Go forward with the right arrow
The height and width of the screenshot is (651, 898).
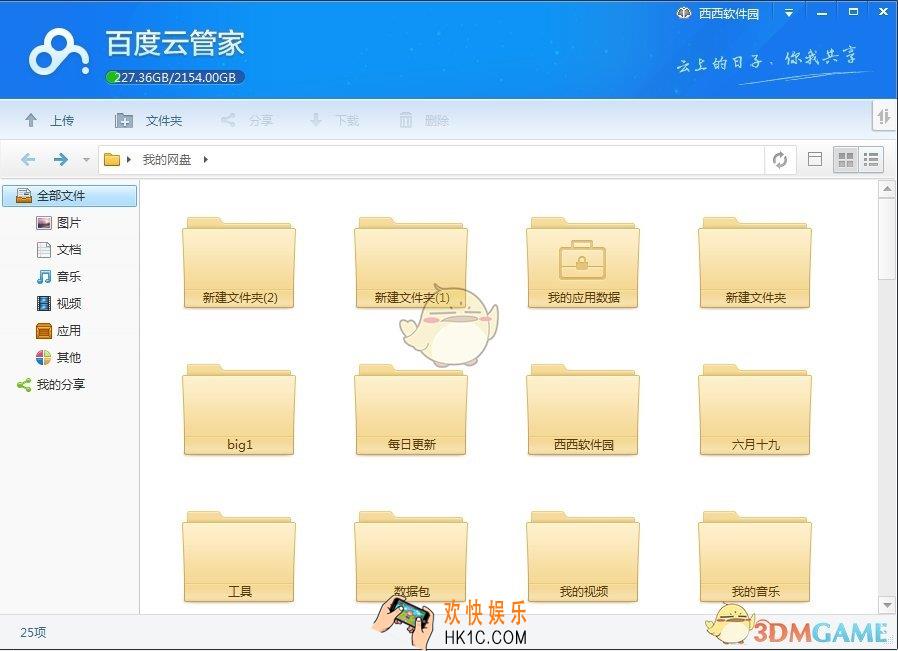61,160
